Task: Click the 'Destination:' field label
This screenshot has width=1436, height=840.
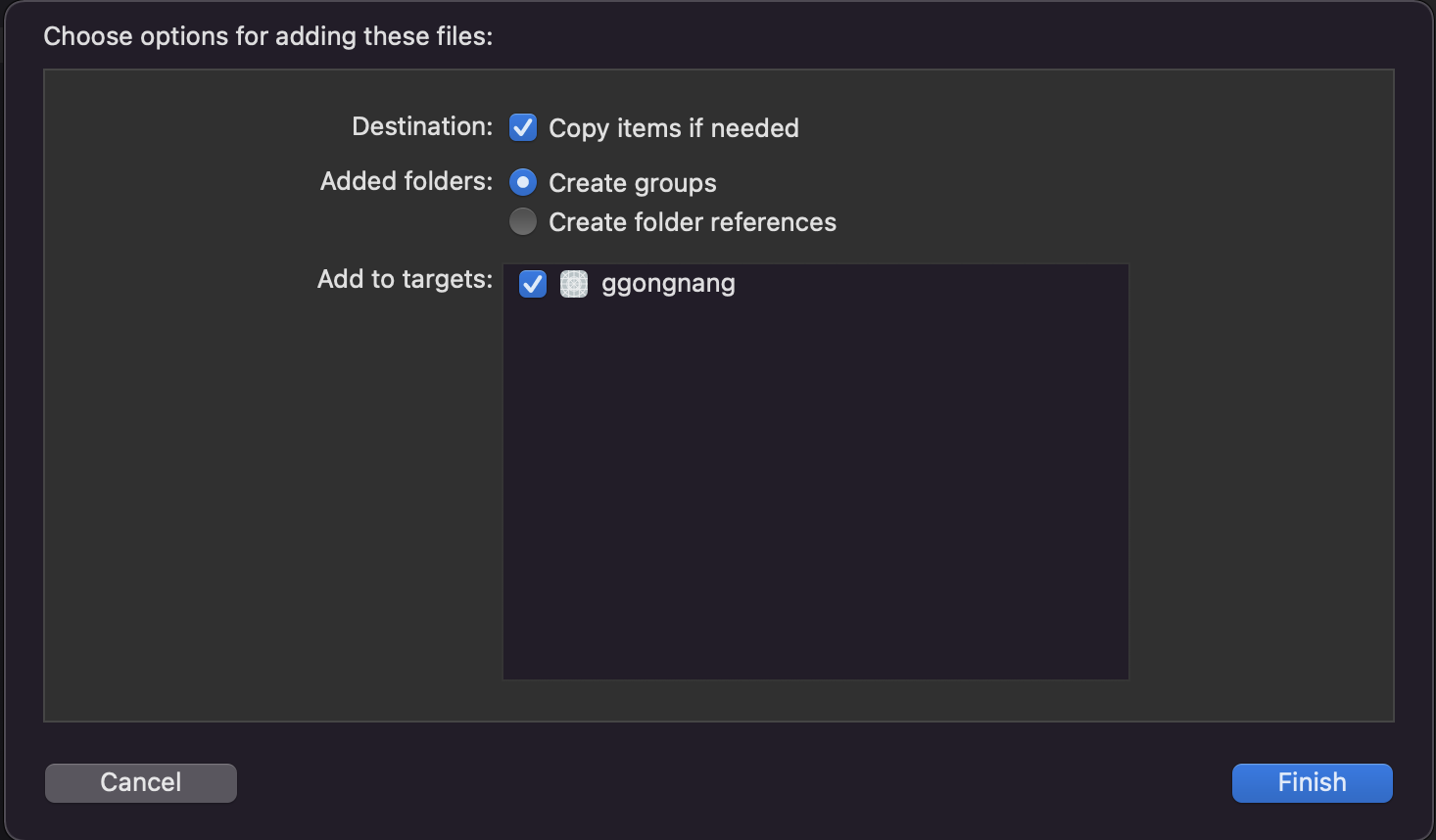Action: (x=422, y=126)
